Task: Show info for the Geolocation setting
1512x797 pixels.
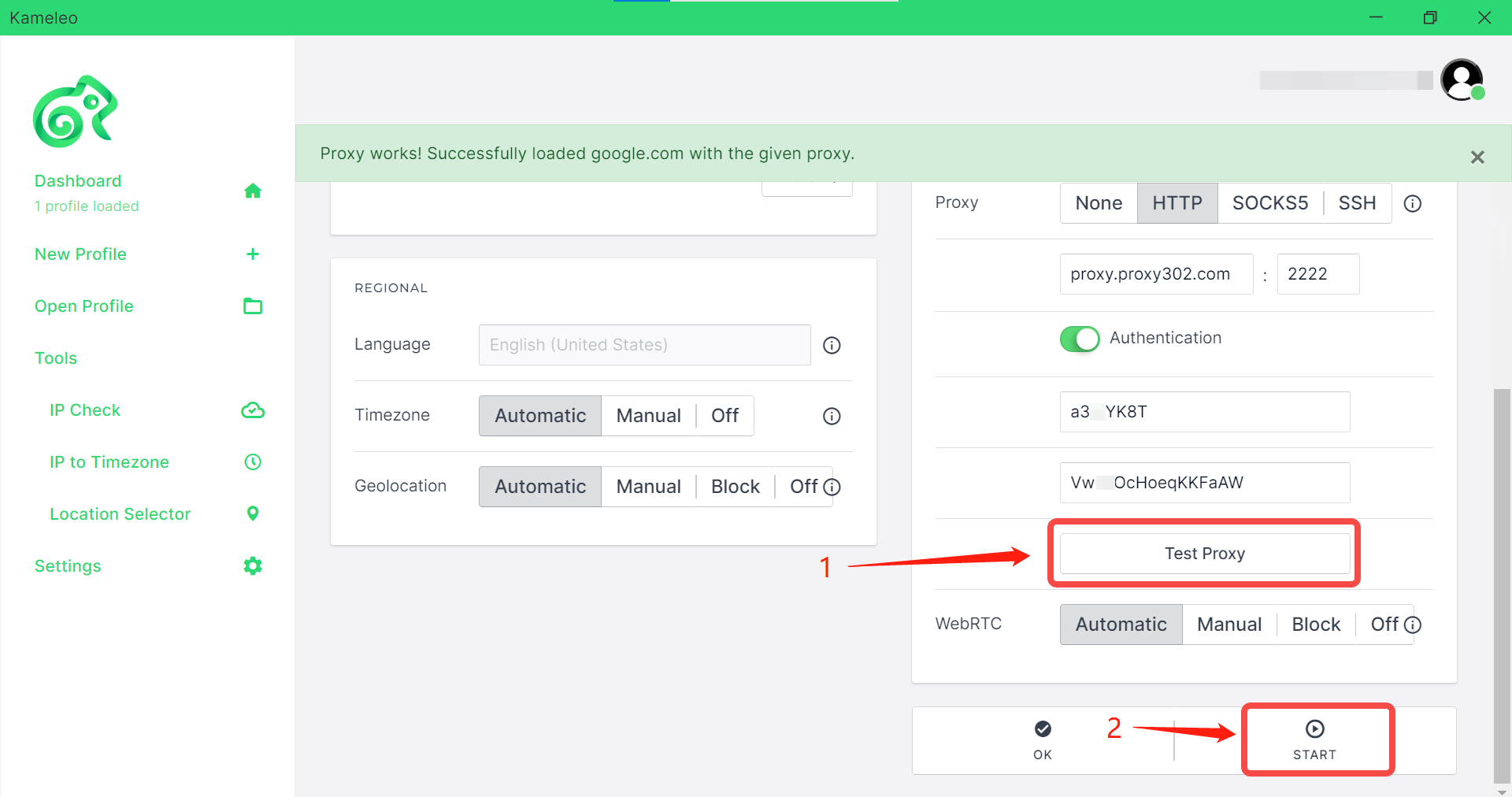Action: [832, 487]
